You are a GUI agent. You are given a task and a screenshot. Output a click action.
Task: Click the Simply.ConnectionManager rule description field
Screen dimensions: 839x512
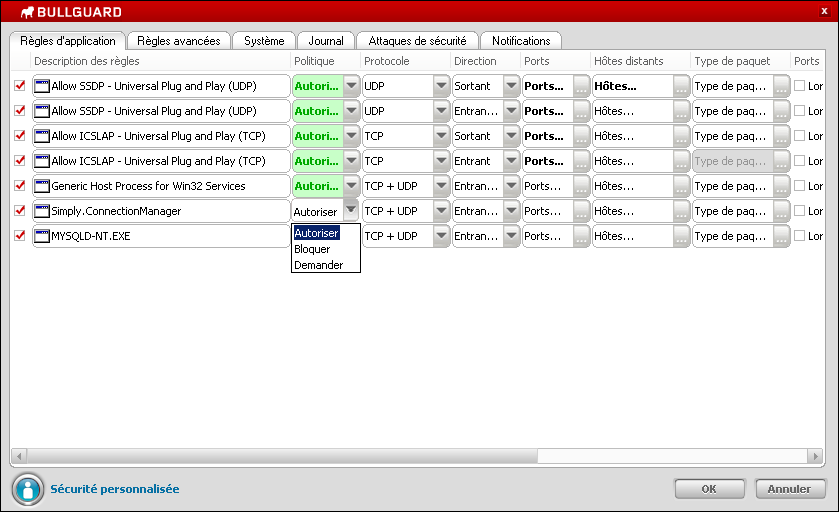click(161, 211)
